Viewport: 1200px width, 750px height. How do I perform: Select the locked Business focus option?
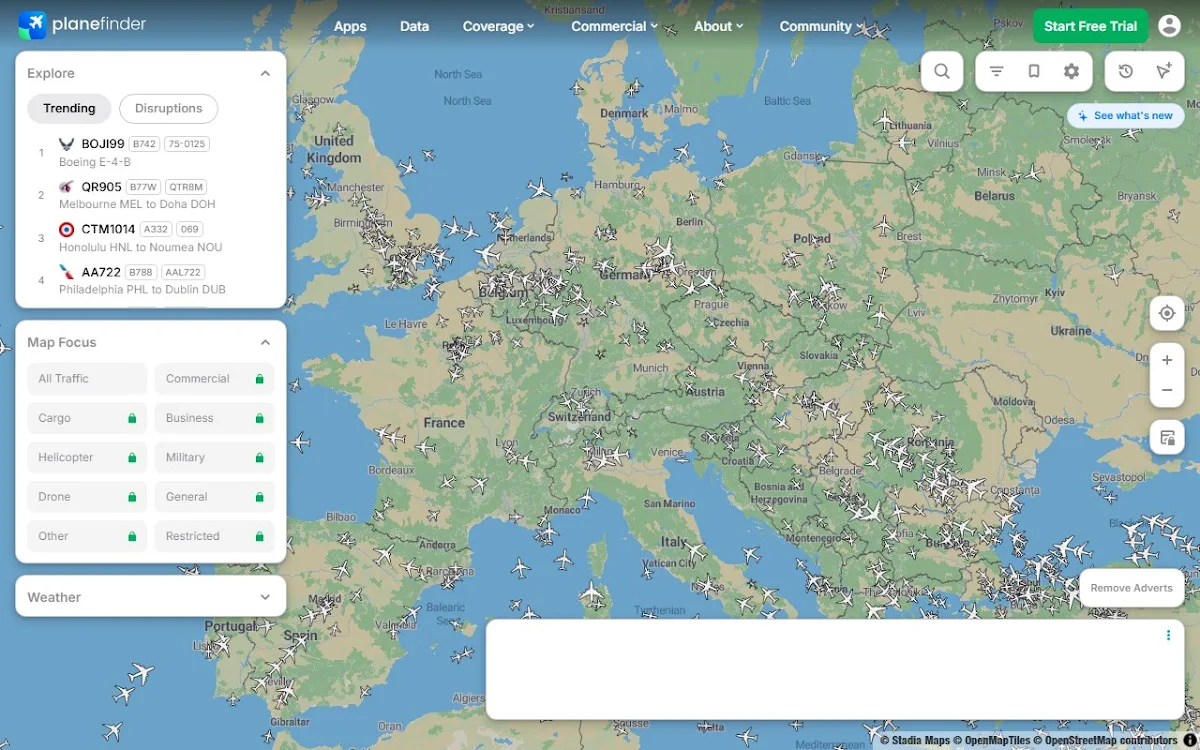[214, 418]
